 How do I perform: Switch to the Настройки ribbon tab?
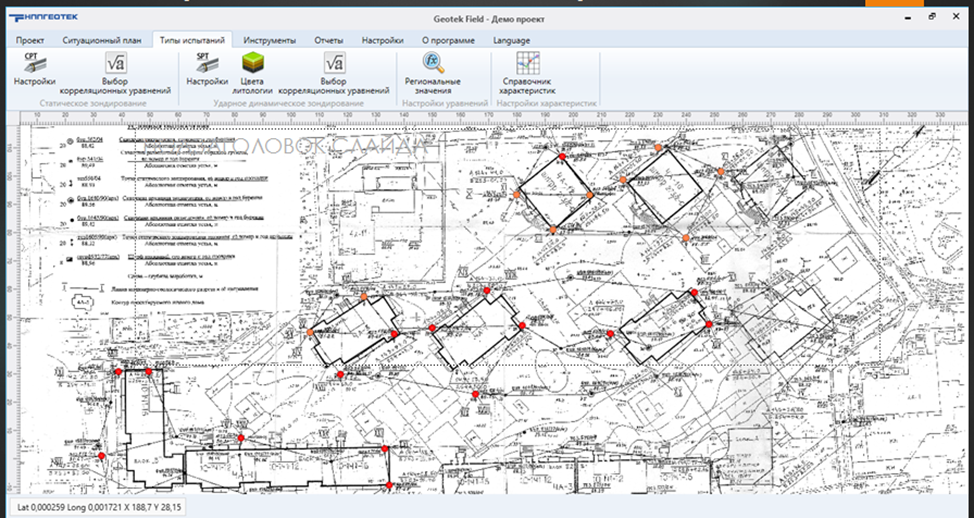(x=382, y=41)
